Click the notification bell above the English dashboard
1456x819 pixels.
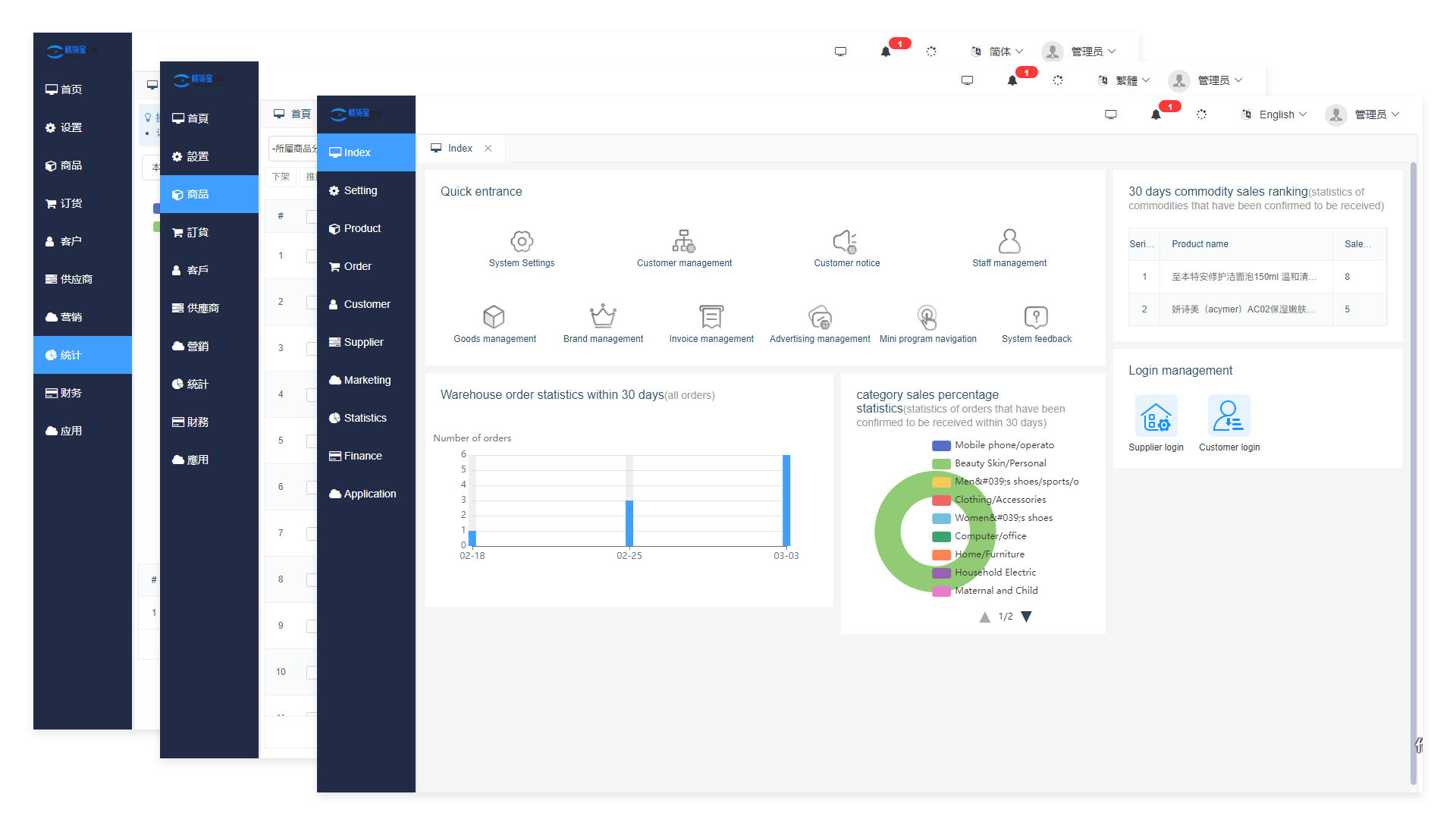pyautogui.click(x=1156, y=115)
